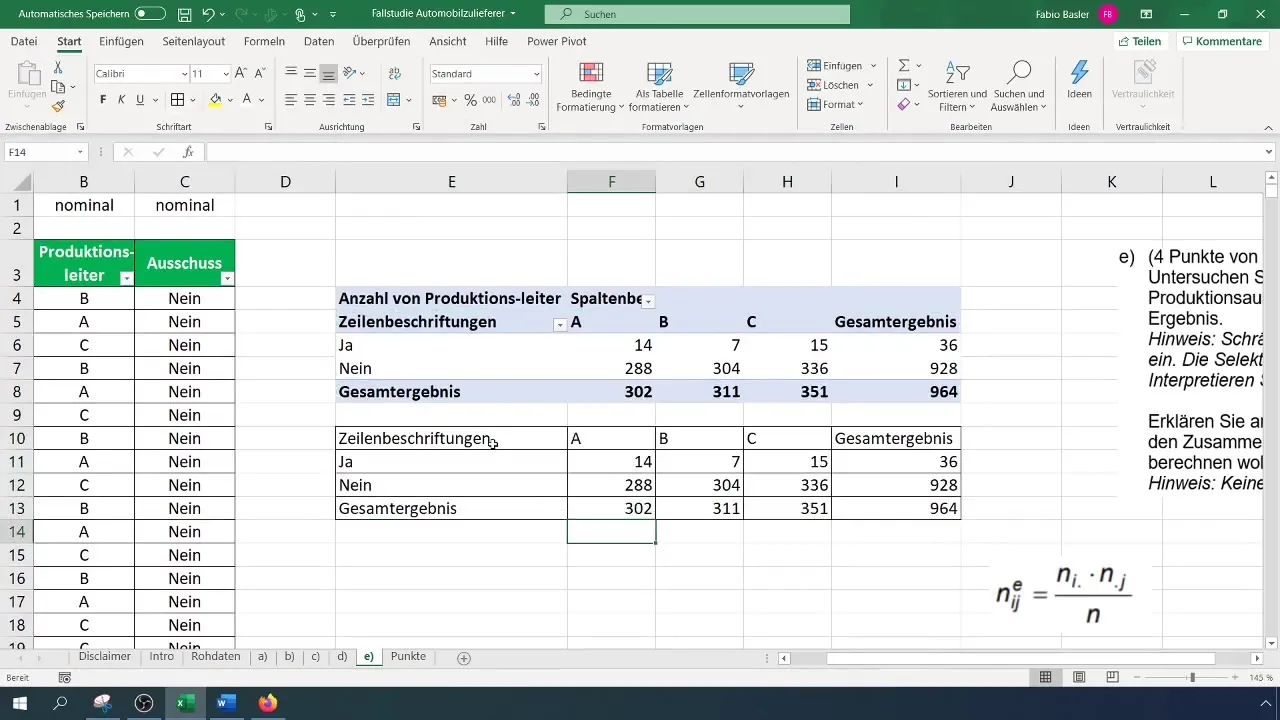Expand the Name Box dropdown
This screenshot has width=1280, height=720.
(x=80, y=152)
